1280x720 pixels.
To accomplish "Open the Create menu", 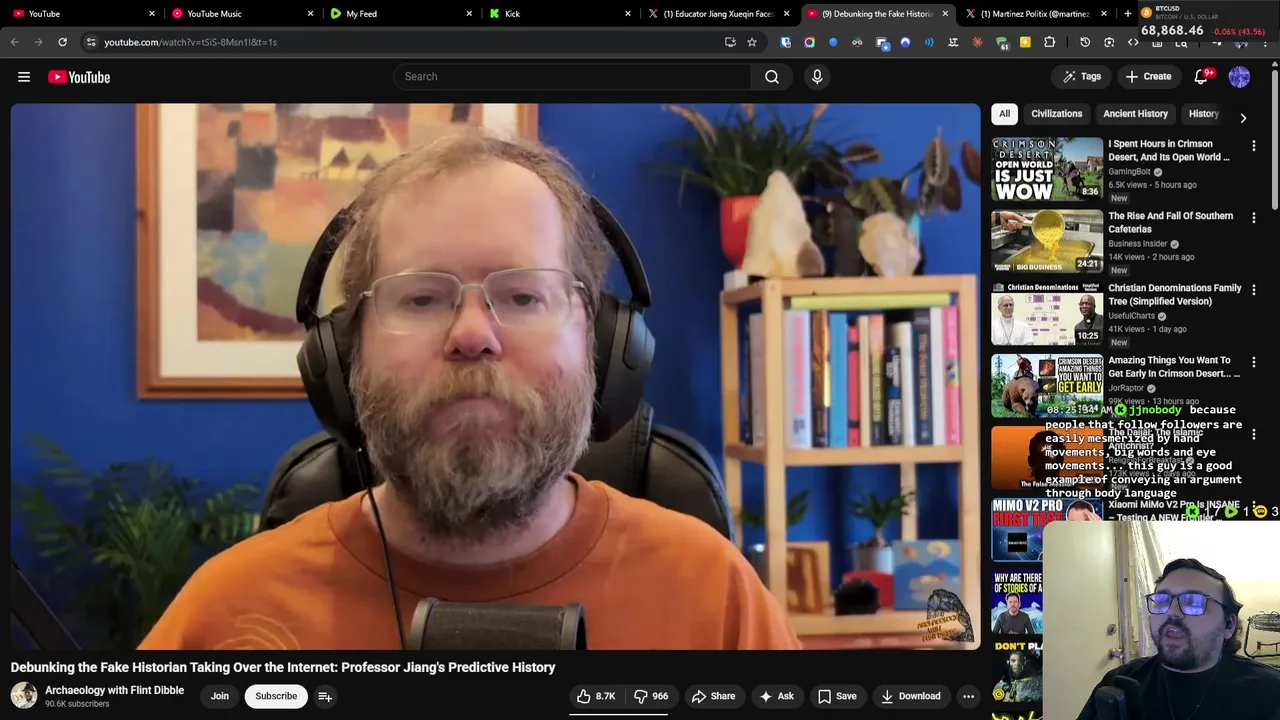I will click(x=1148, y=77).
